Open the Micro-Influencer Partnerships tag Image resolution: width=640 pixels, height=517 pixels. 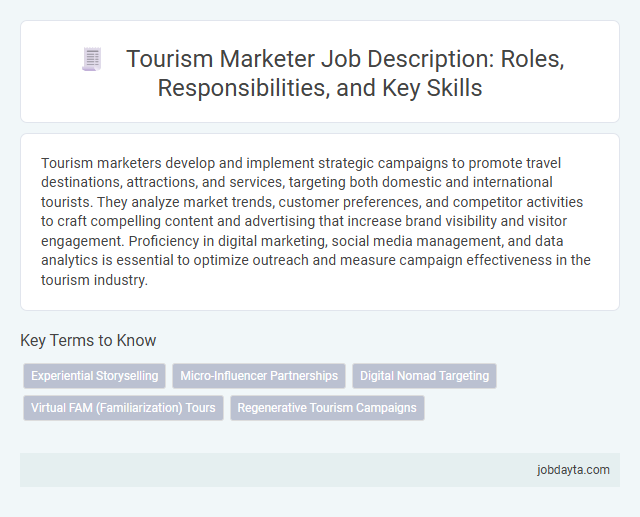259,376
